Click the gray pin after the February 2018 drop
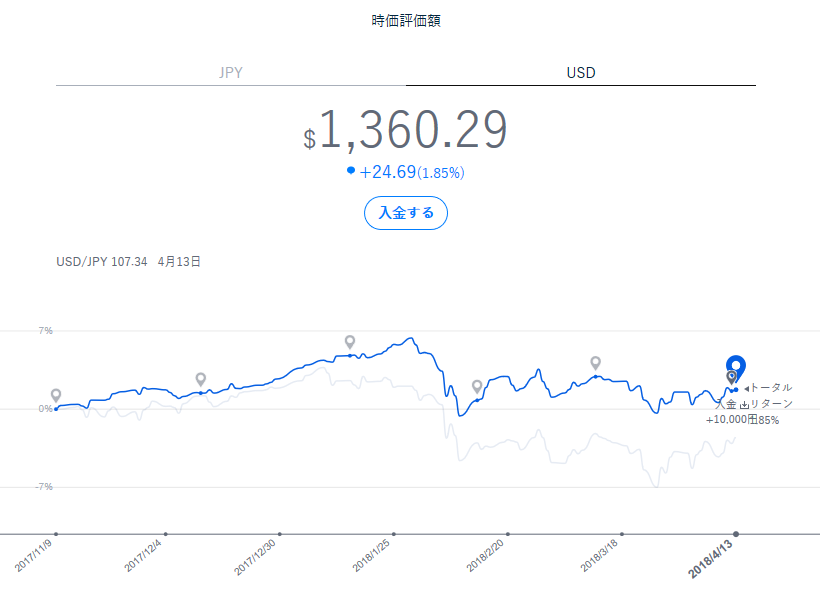 (477, 386)
